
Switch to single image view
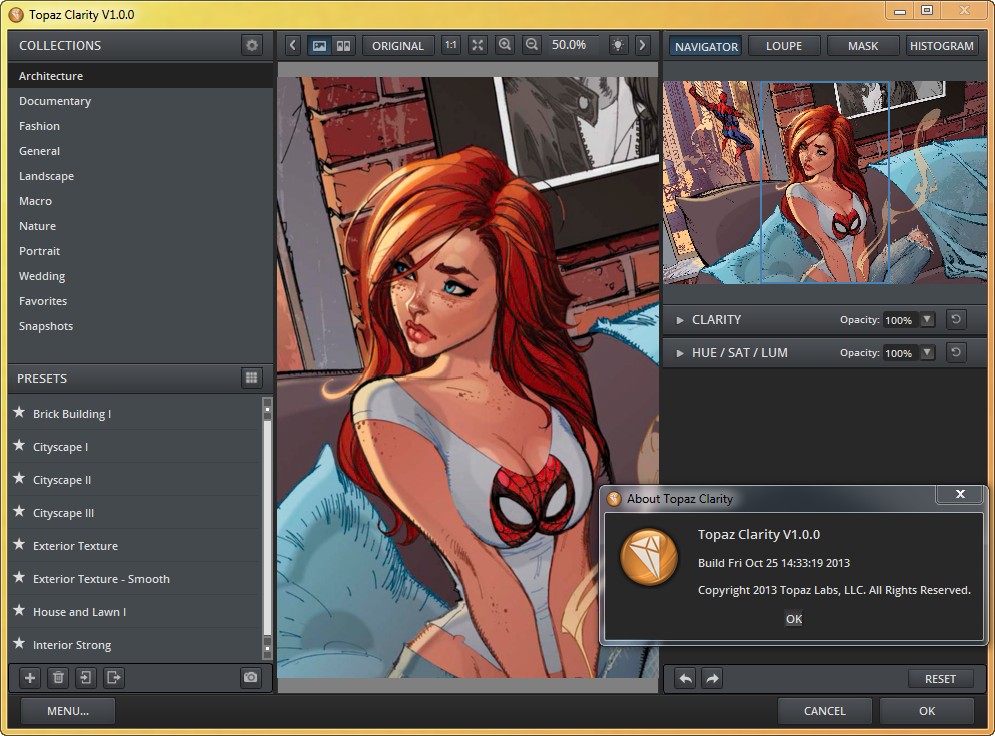[x=319, y=45]
